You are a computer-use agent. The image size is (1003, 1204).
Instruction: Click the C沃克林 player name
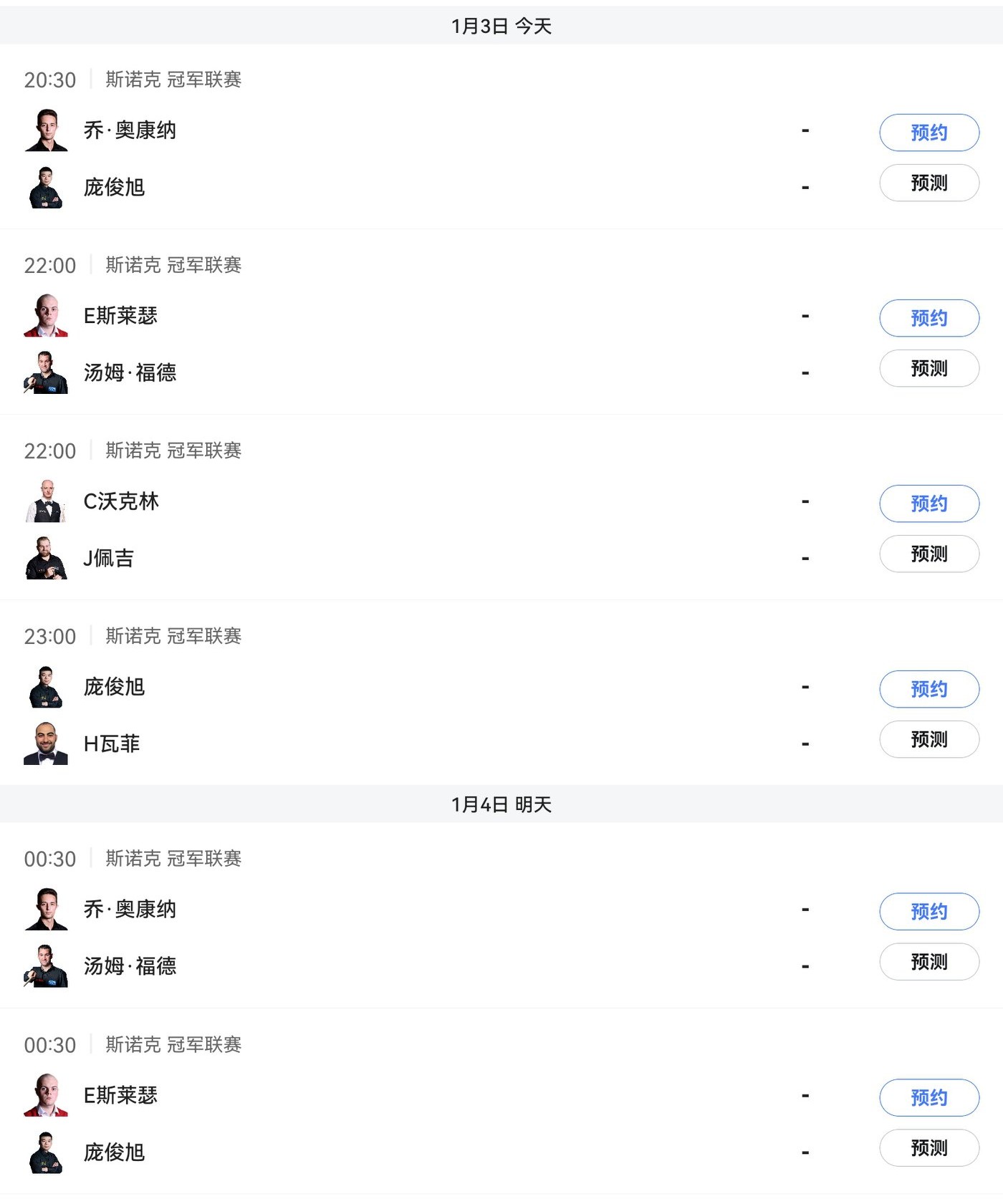click(121, 501)
